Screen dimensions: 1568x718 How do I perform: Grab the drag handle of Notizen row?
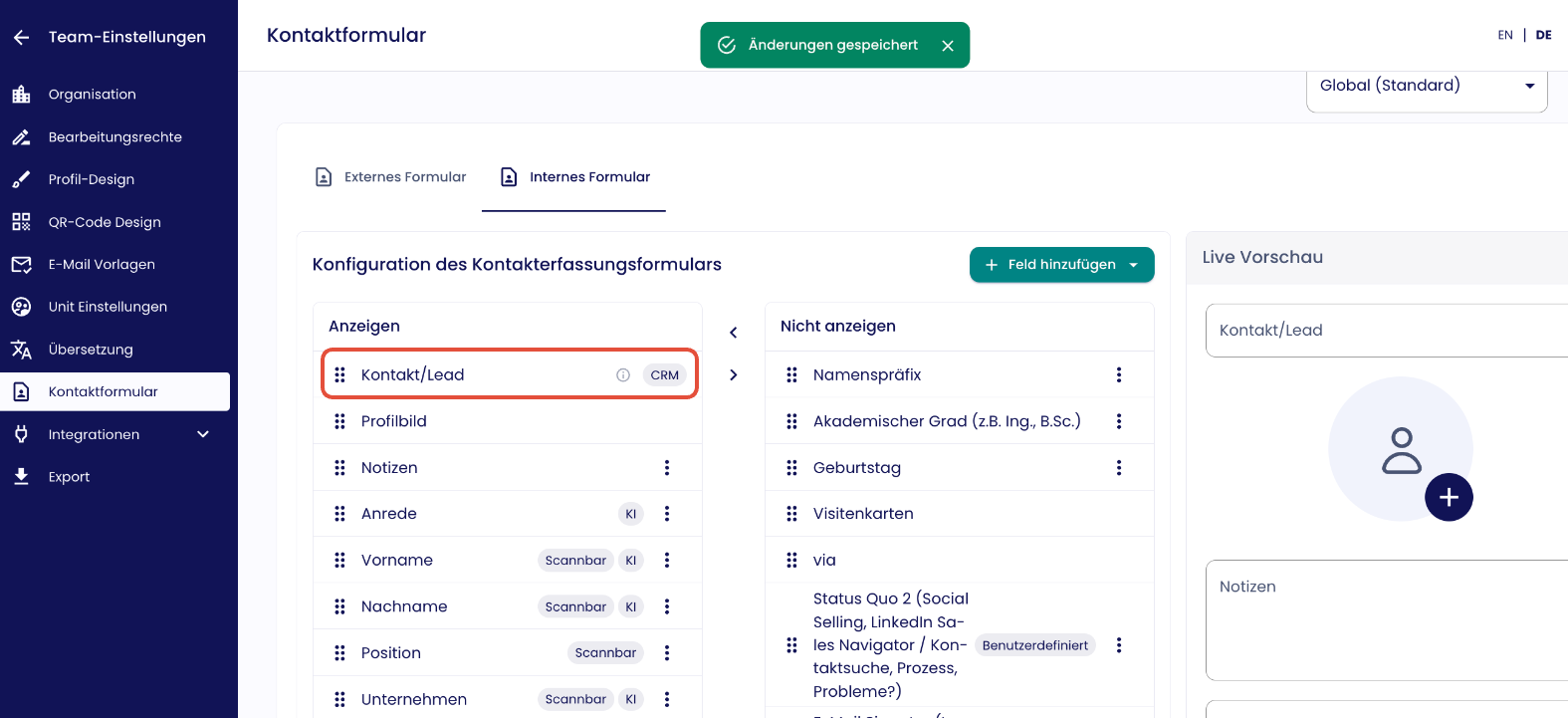click(339, 468)
